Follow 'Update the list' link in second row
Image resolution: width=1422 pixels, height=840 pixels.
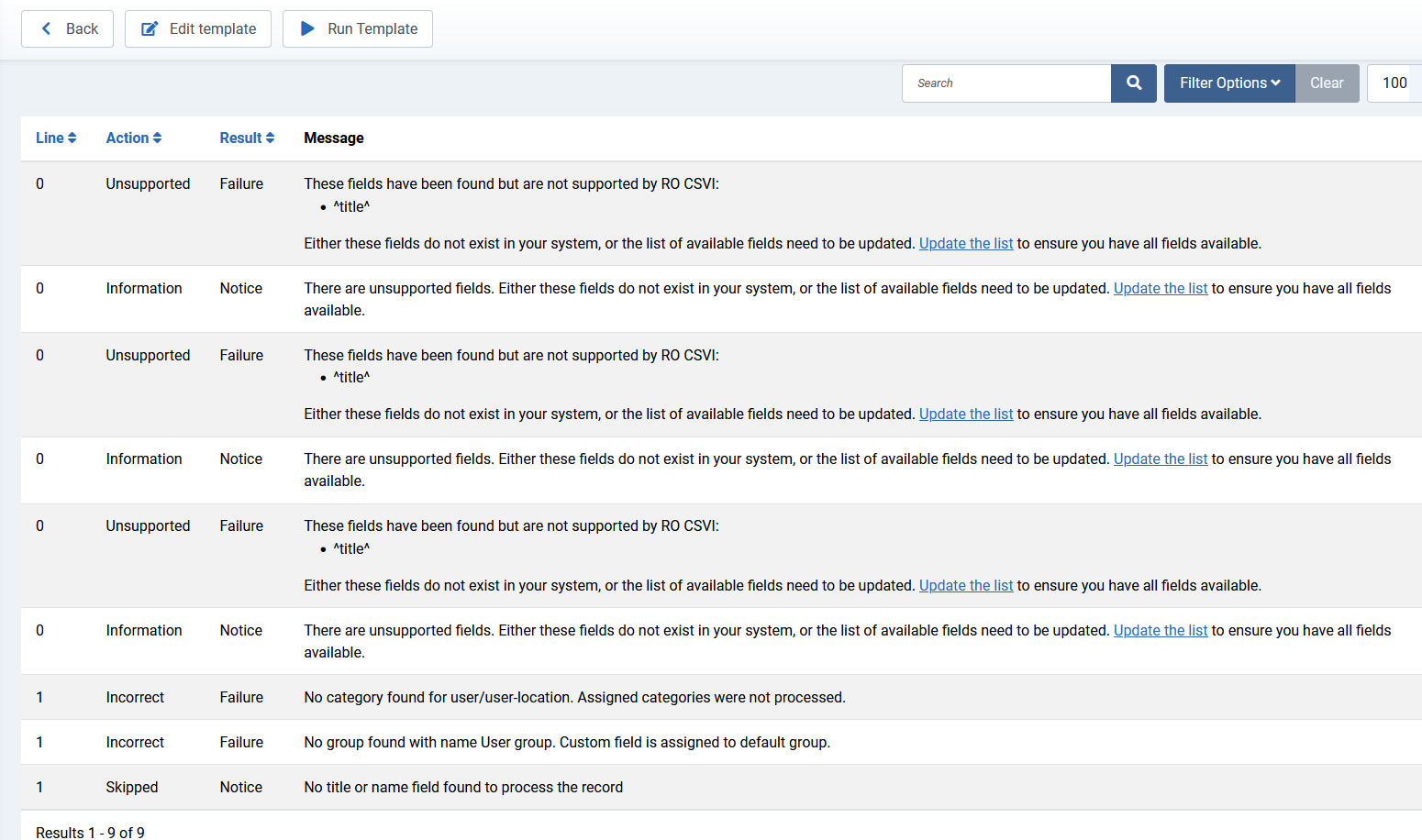pyautogui.click(x=1160, y=289)
